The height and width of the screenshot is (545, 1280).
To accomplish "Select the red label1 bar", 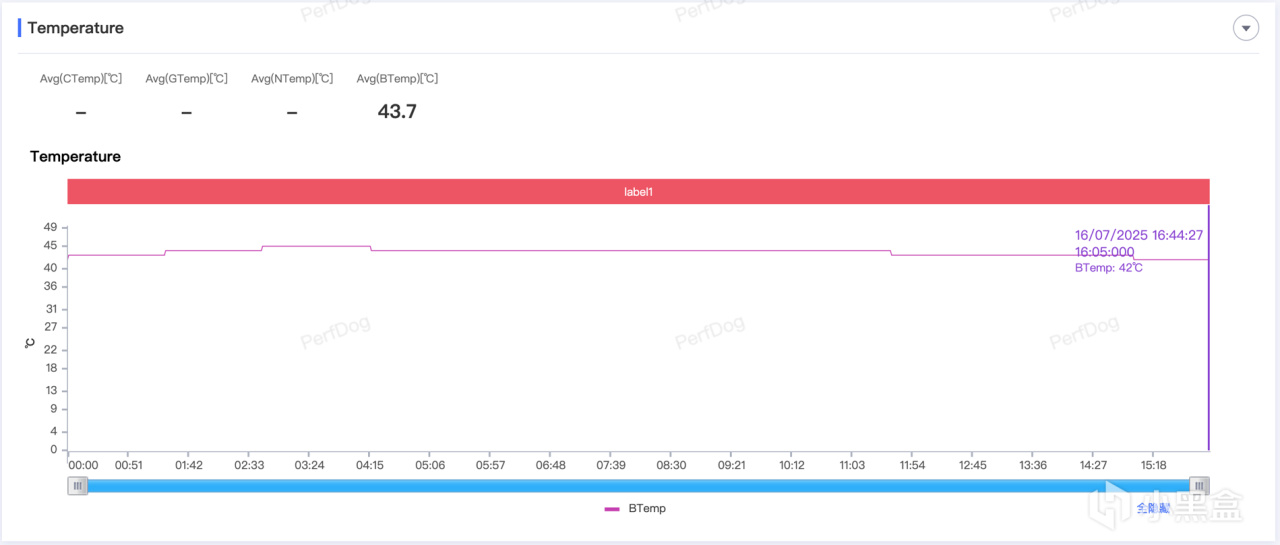I will click(638, 191).
